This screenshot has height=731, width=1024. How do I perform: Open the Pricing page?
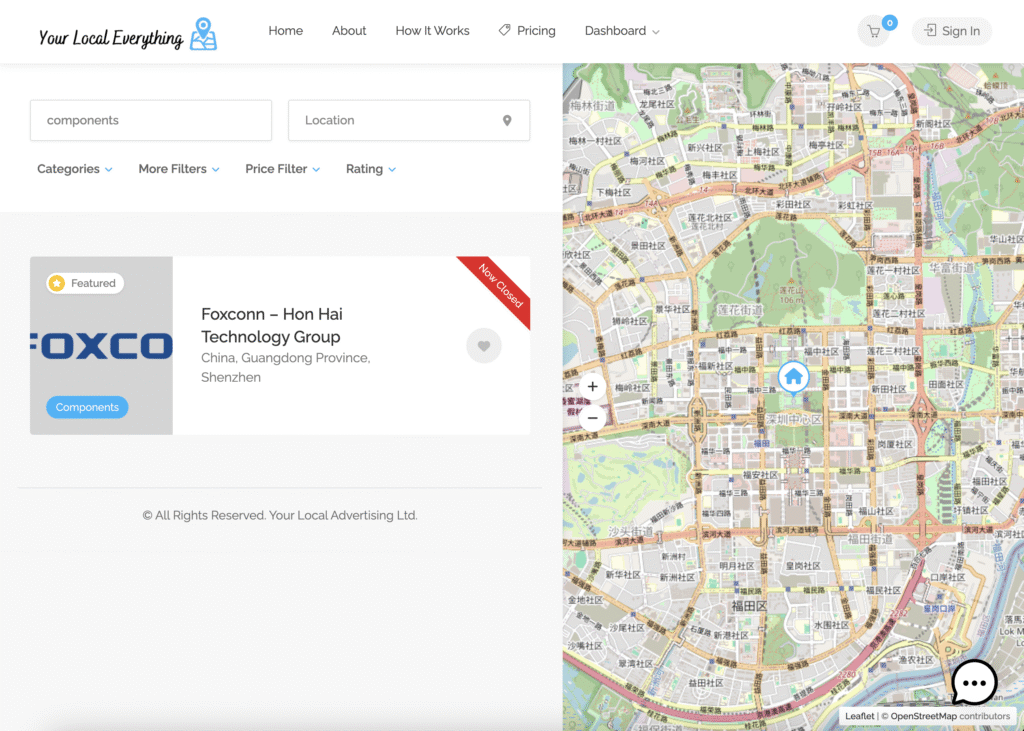click(x=527, y=31)
